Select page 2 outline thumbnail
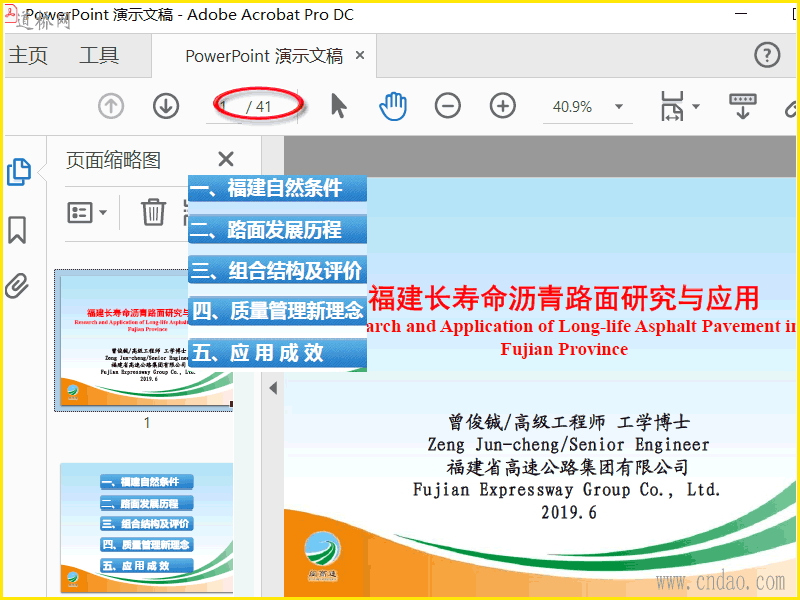The height and width of the screenshot is (600, 800). pyautogui.click(x=147, y=528)
